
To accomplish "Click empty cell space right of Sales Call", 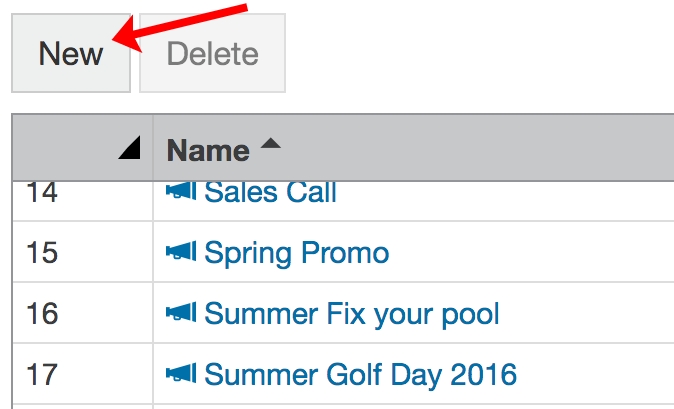I will tap(500, 193).
